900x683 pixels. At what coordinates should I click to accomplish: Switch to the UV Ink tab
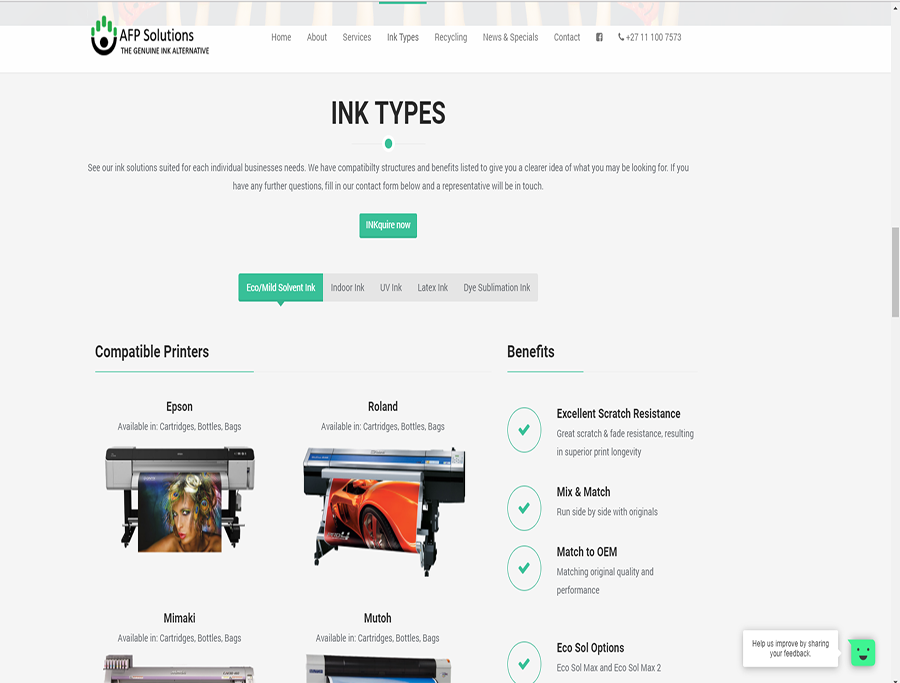tap(391, 288)
